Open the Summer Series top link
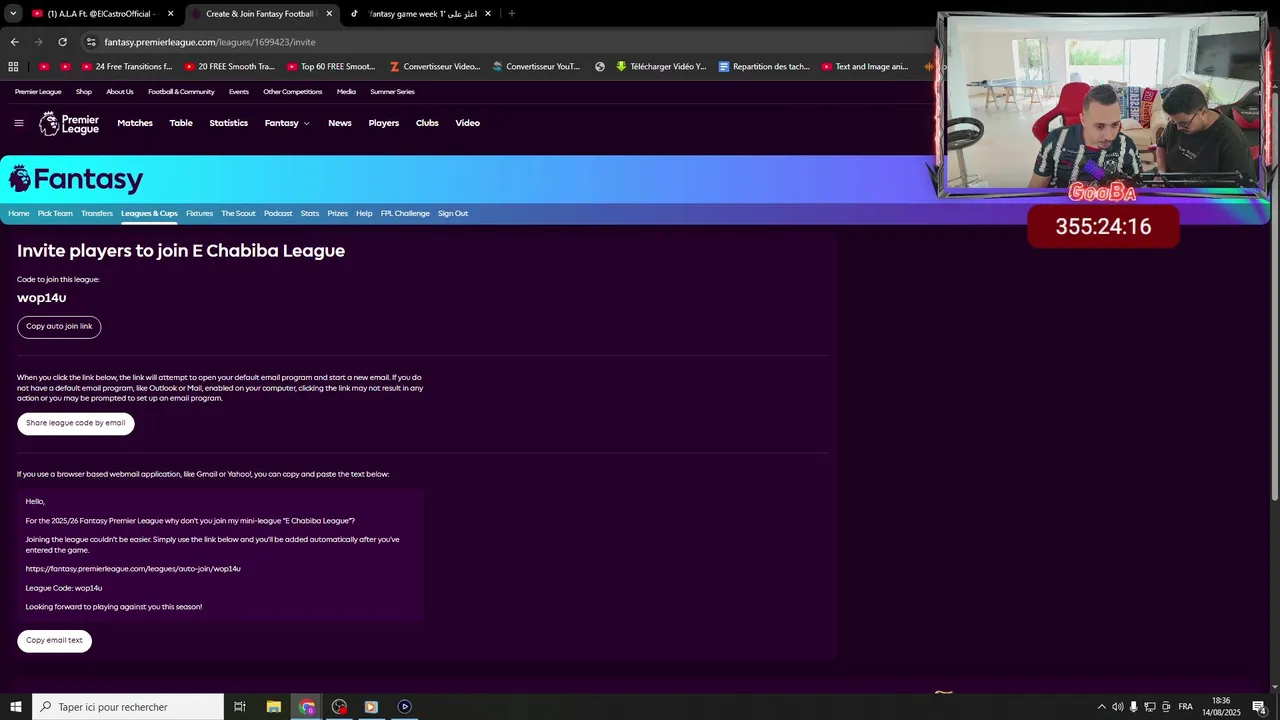This screenshot has height=720, width=1280. pos(392,92)
